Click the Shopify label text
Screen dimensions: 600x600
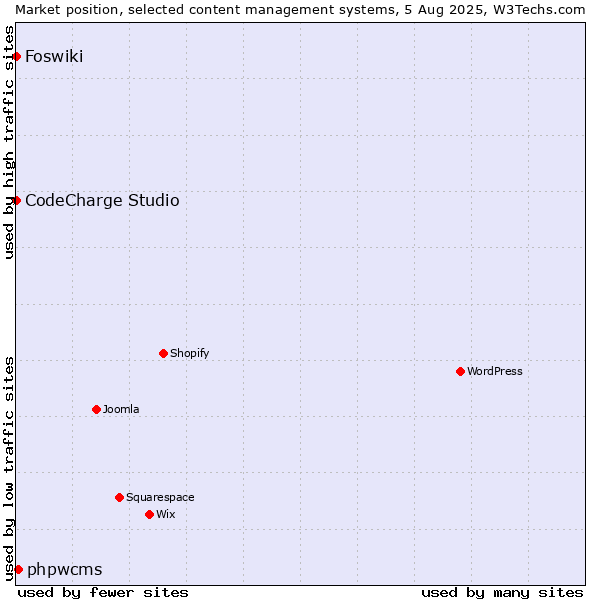click(x=189, y=353)
